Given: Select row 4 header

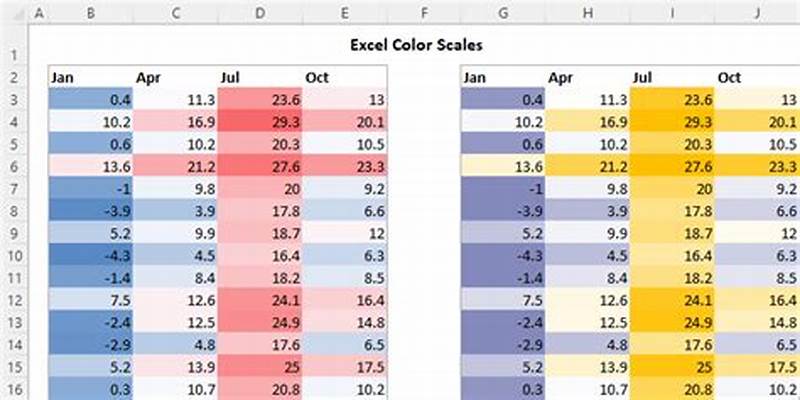Looking at the screenshot, I should (x=14, y=122).
